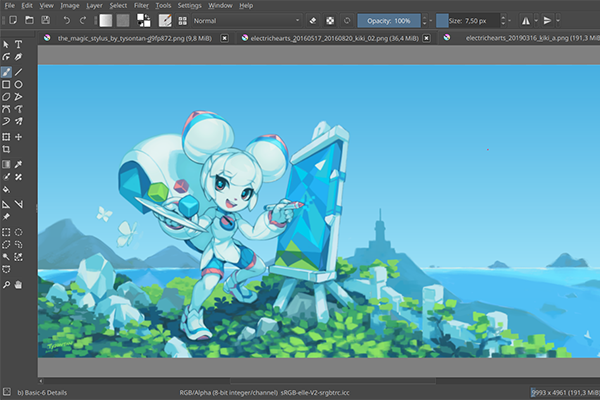Select the Rectangle shape tool
600x400 pixels.
coord(6,85)
